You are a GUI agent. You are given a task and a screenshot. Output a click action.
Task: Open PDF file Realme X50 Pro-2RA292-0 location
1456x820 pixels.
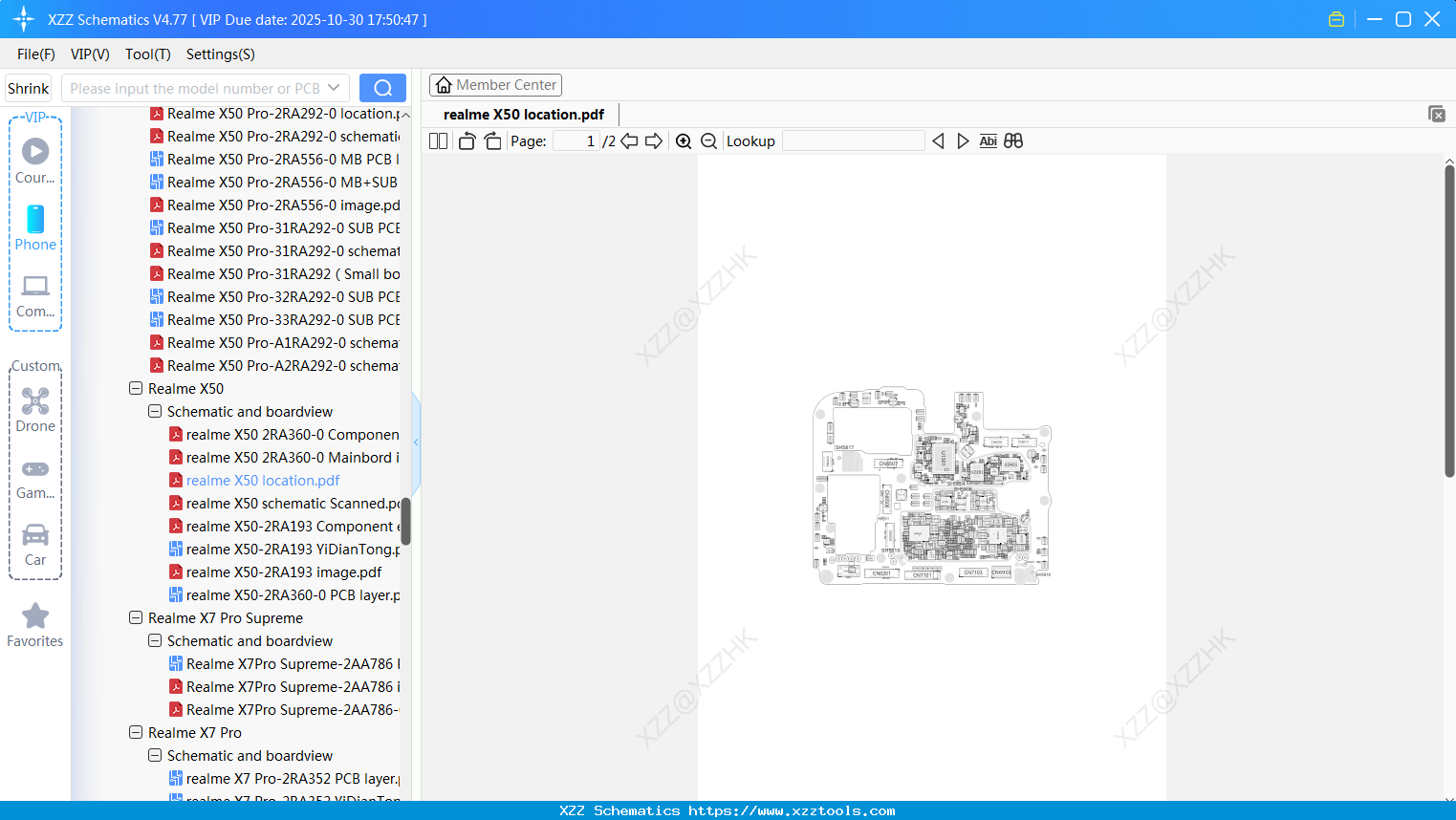click(274, 114)
